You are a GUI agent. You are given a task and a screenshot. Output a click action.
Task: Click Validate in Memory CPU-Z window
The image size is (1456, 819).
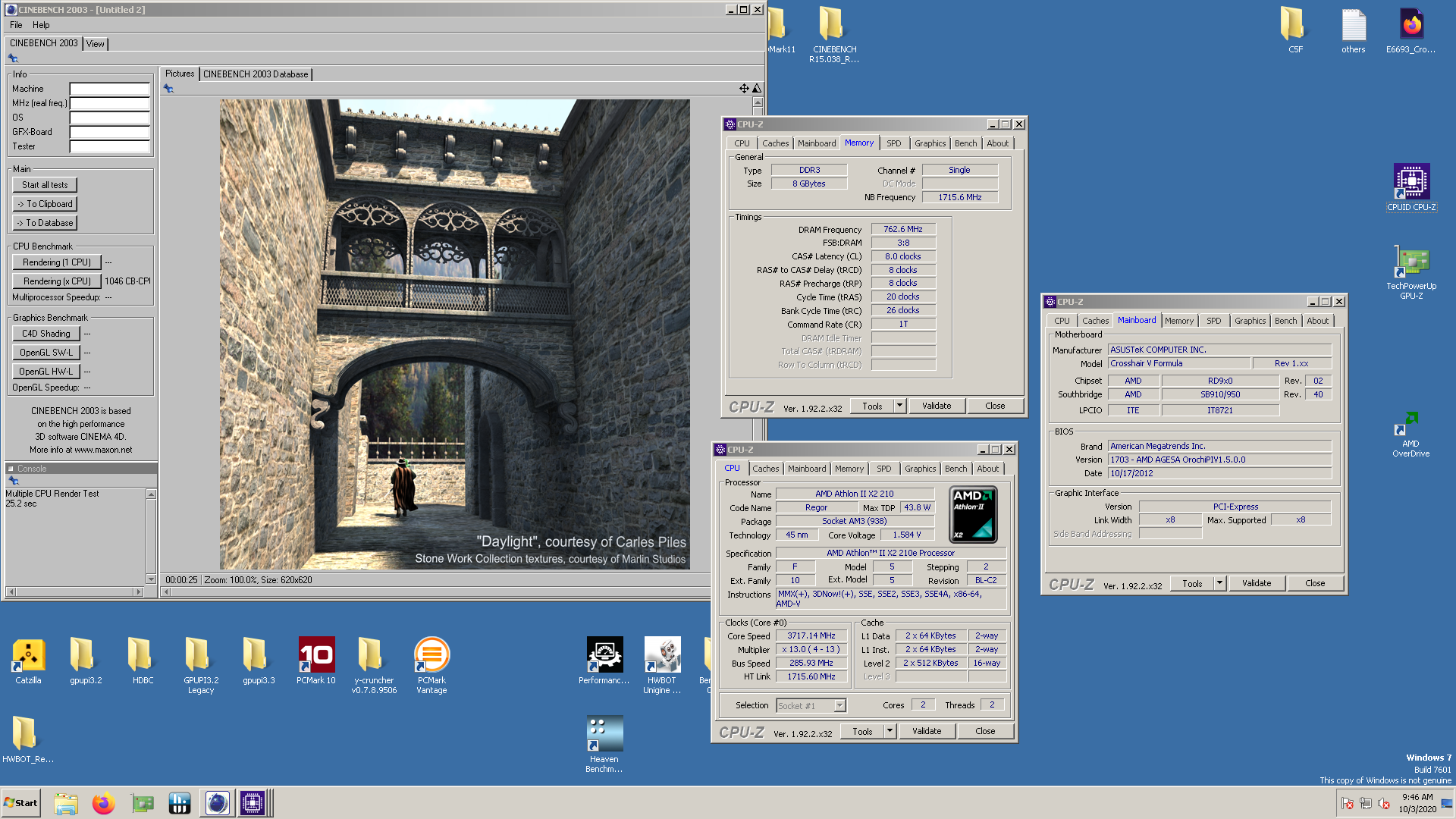[937, 406]
